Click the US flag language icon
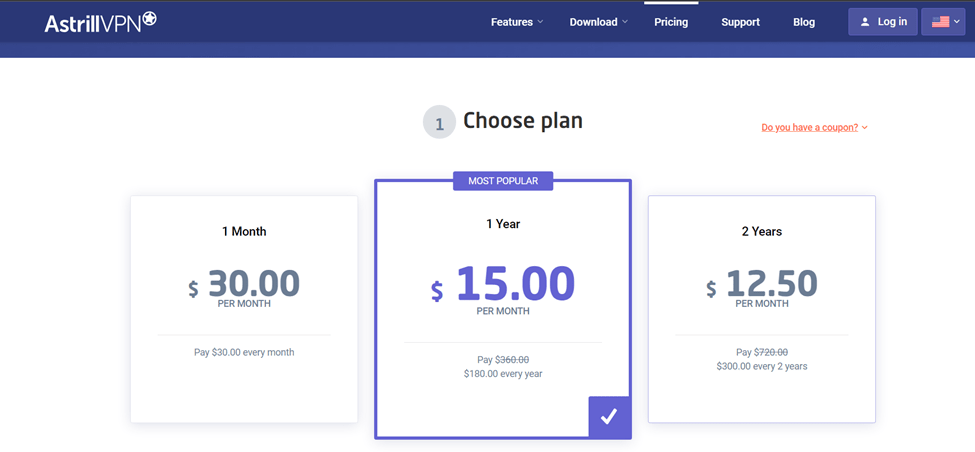This screenshot has height=452, width=975. (x=940, y=22)
